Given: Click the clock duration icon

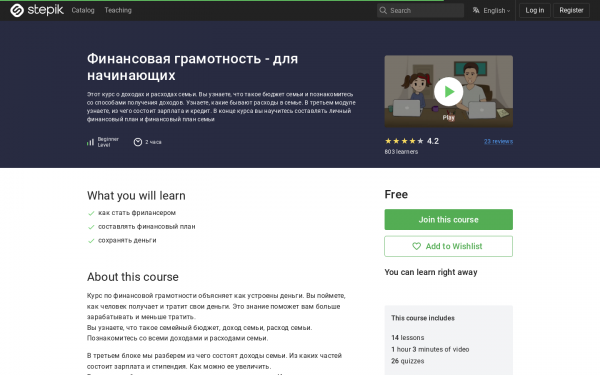Looking at the screenshot, I should click(x=138, y=142).
